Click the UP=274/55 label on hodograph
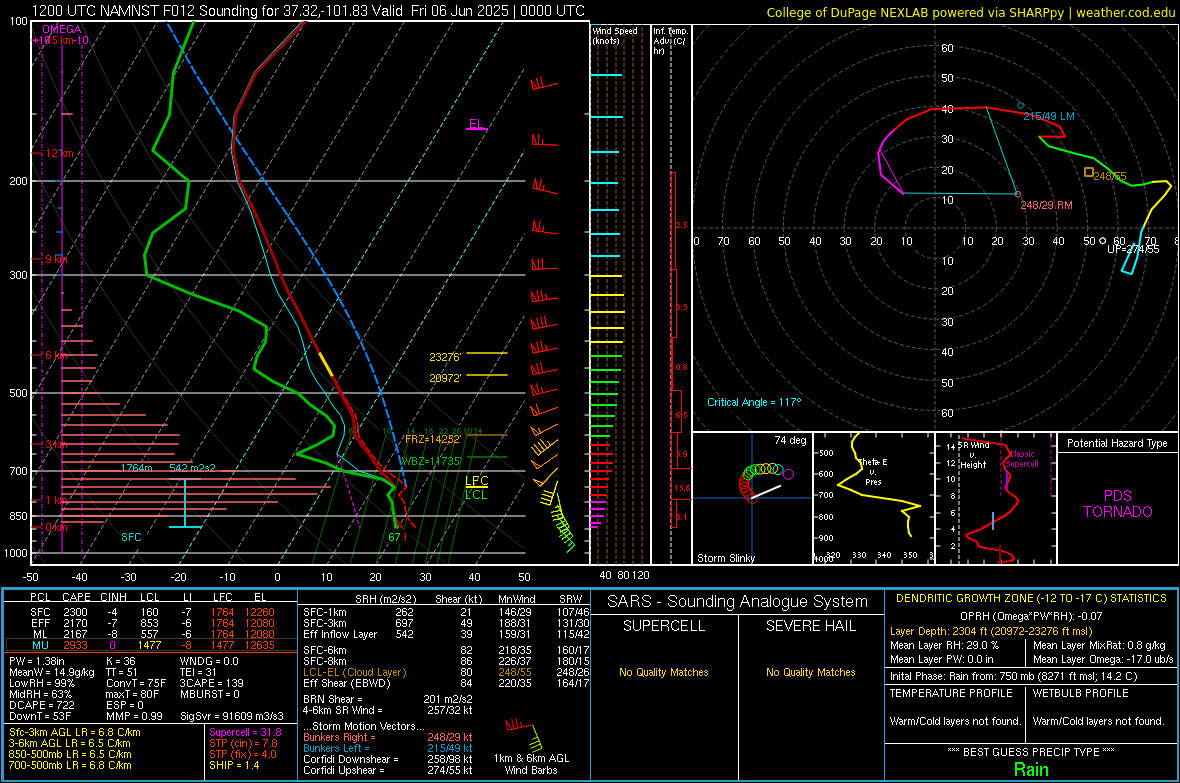 pos(1133,249)
